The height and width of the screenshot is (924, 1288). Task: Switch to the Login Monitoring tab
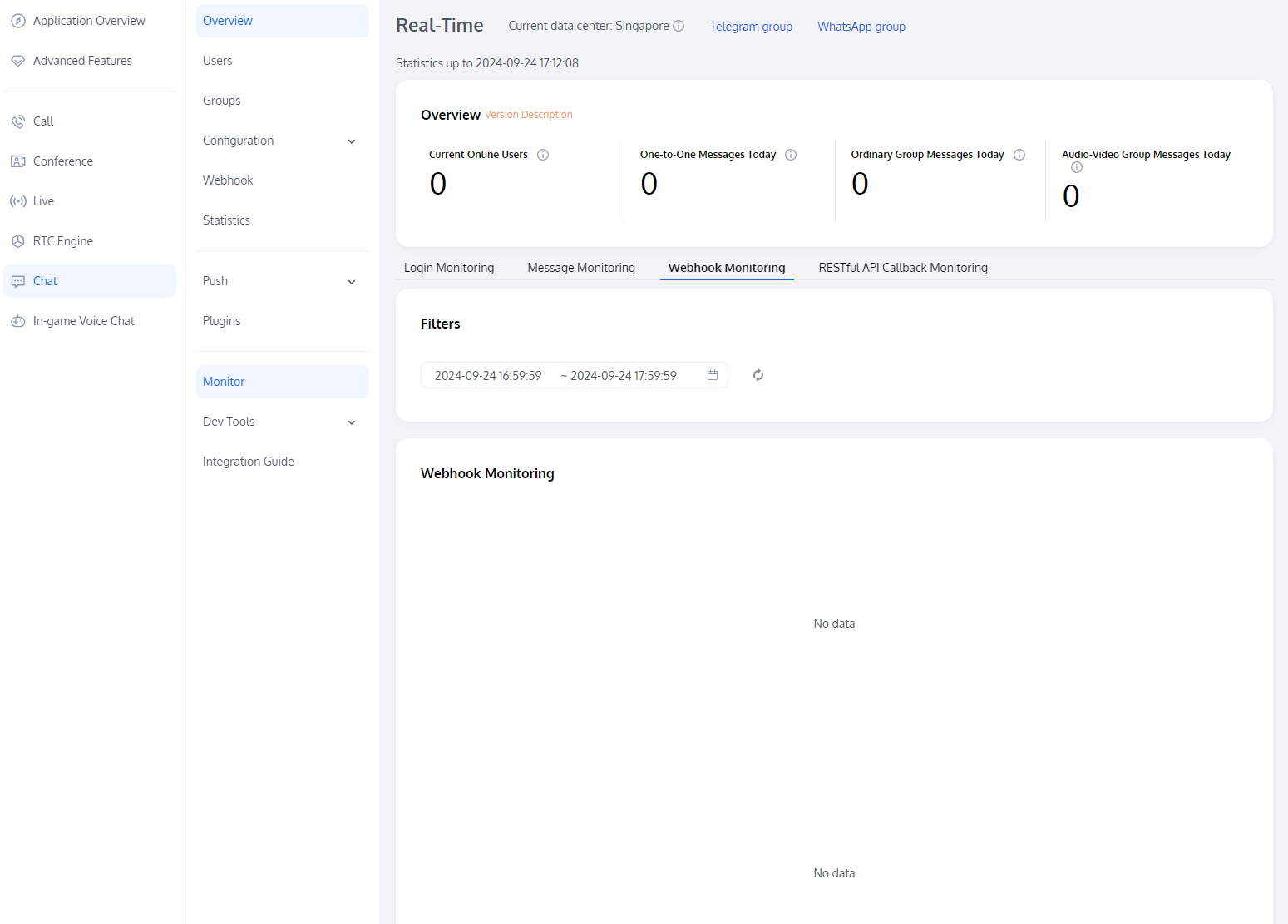(449, 268)
